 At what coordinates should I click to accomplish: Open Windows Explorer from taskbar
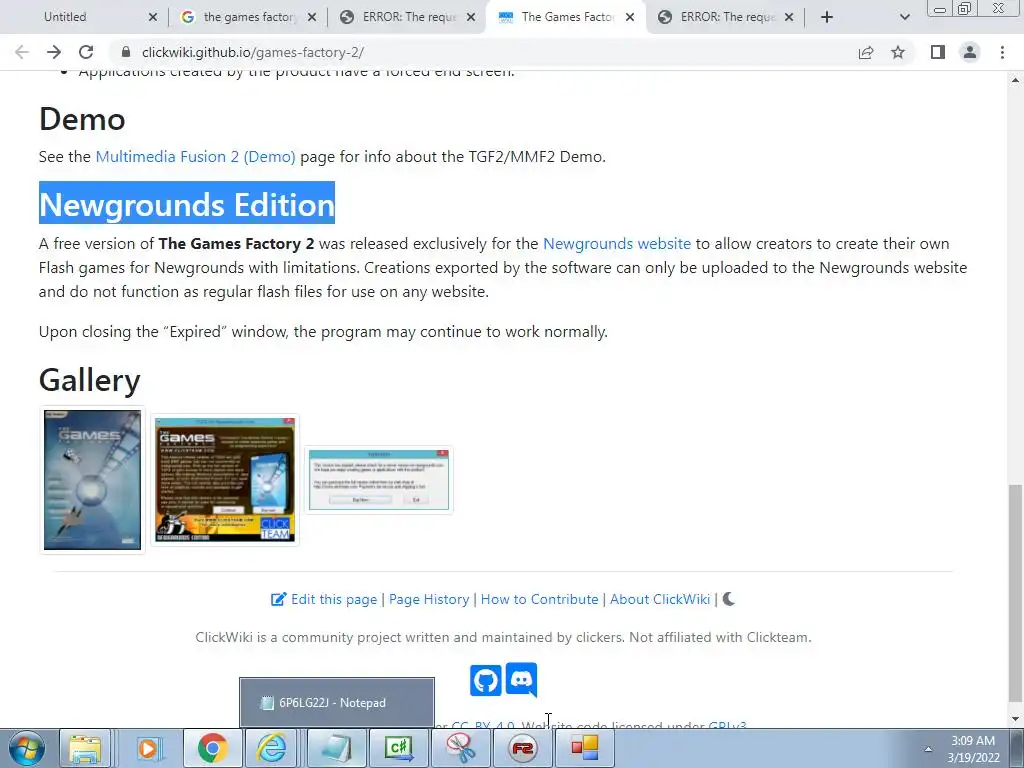[86, 748]
